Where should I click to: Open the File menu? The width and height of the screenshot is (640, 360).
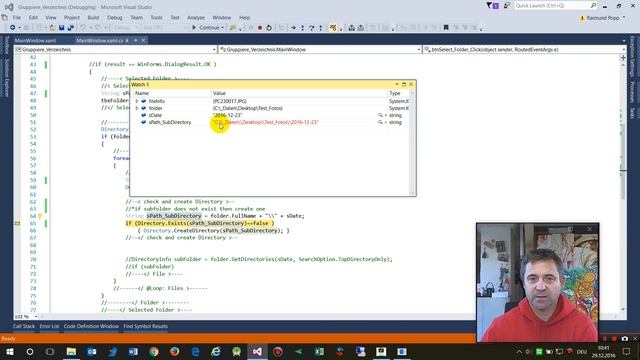[17, 18]
